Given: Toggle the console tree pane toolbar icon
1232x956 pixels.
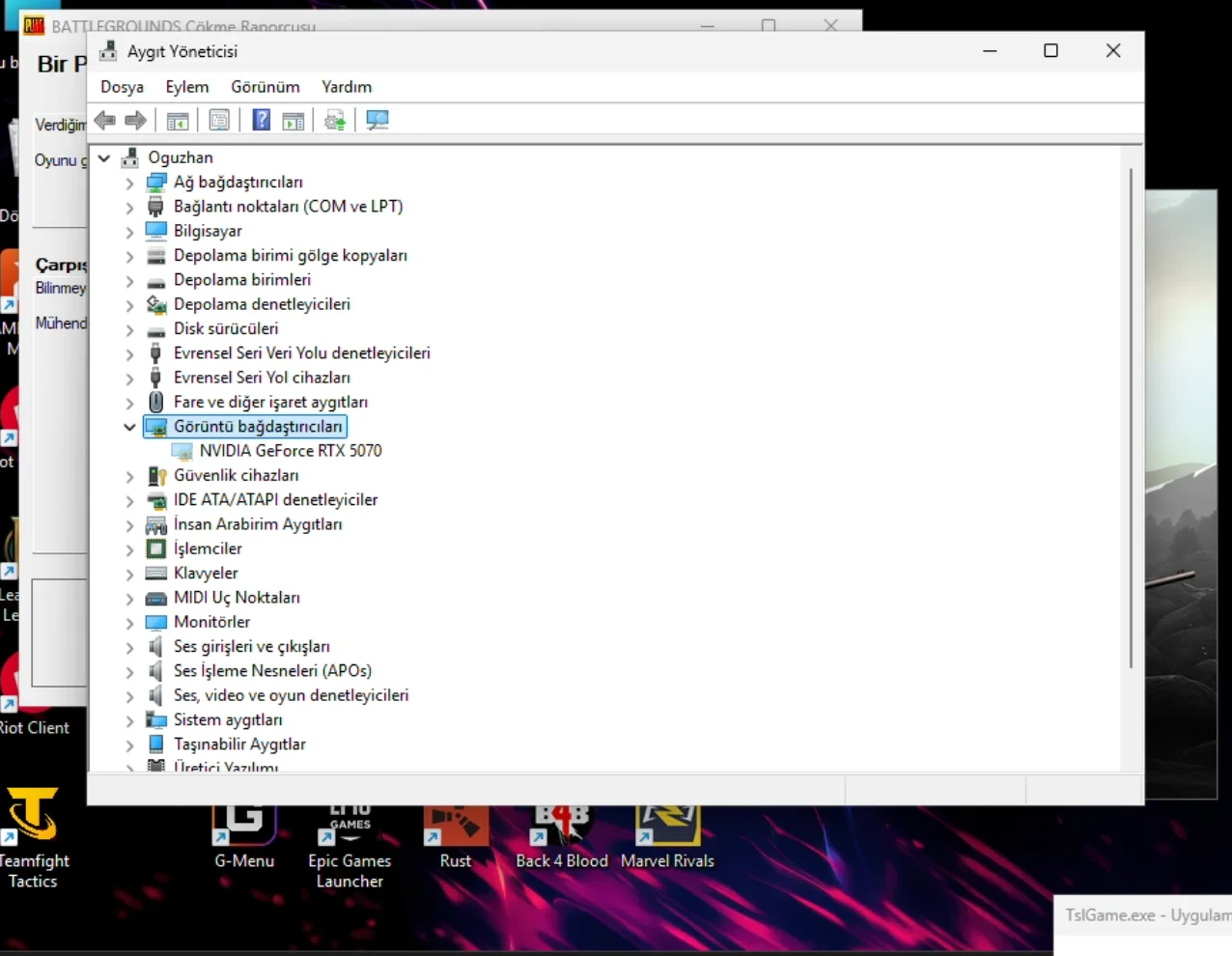Looking at the screenshot, I should [x=178, y=121].
